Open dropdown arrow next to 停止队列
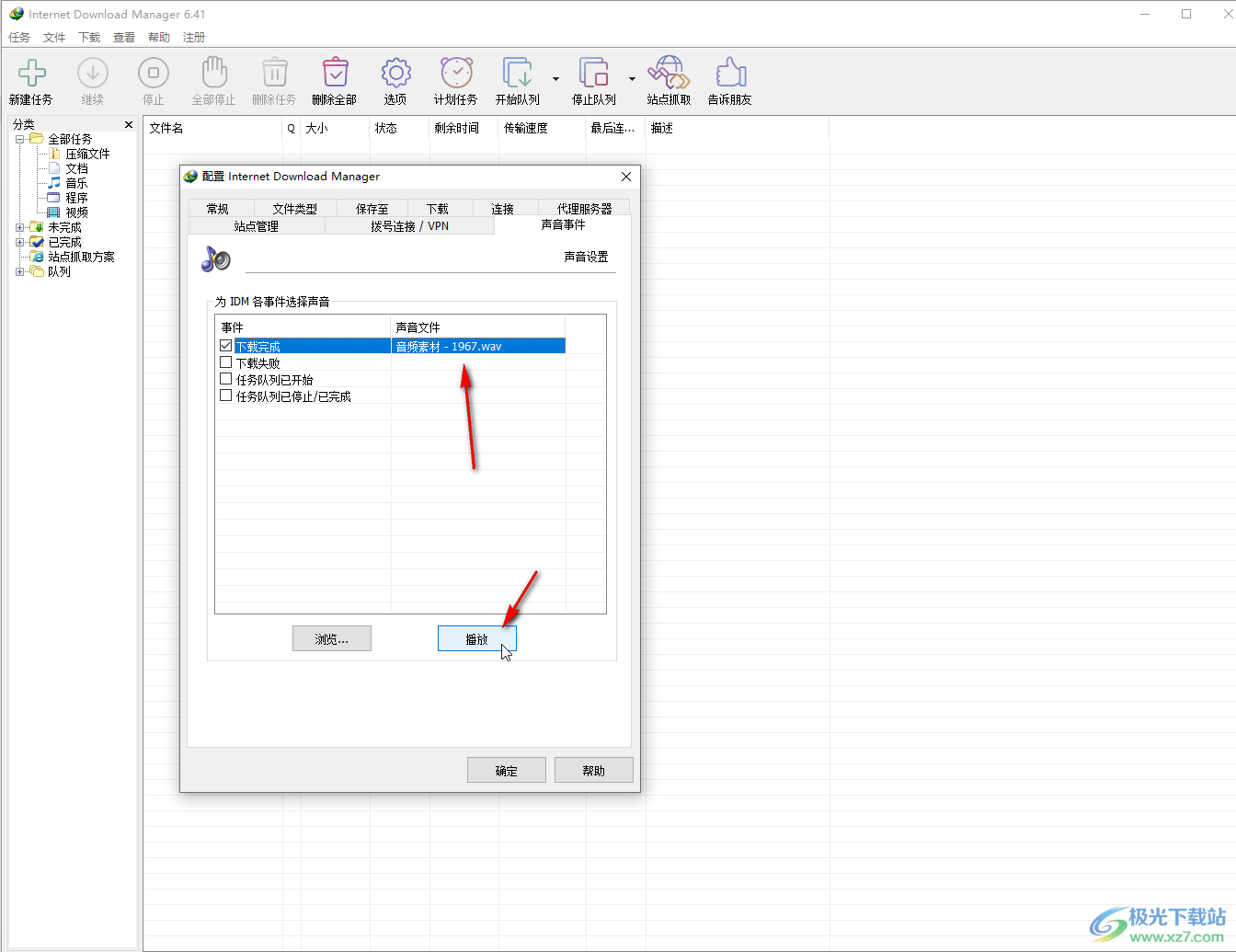 632,79
